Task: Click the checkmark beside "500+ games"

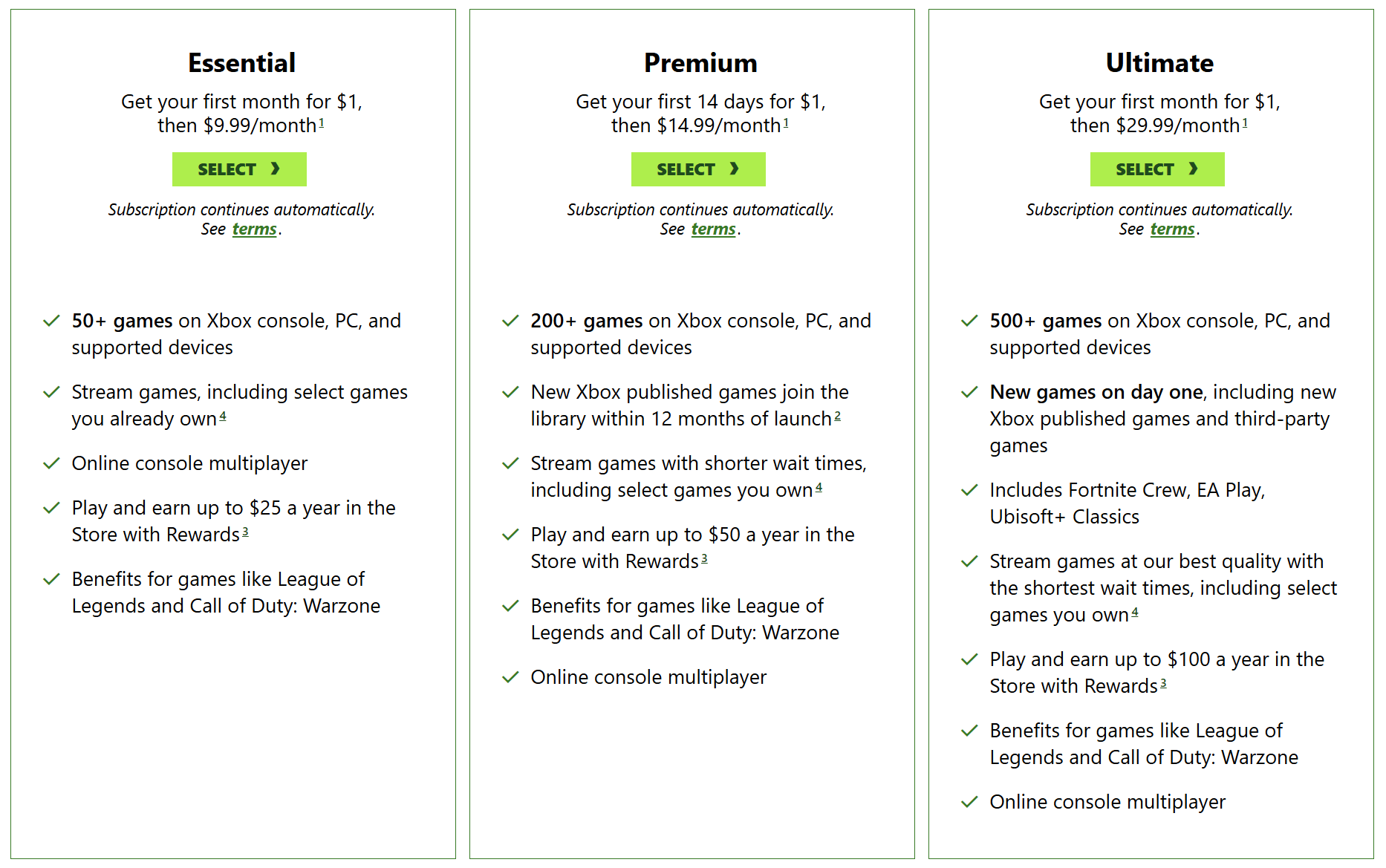Action: [x=969, y=320]
